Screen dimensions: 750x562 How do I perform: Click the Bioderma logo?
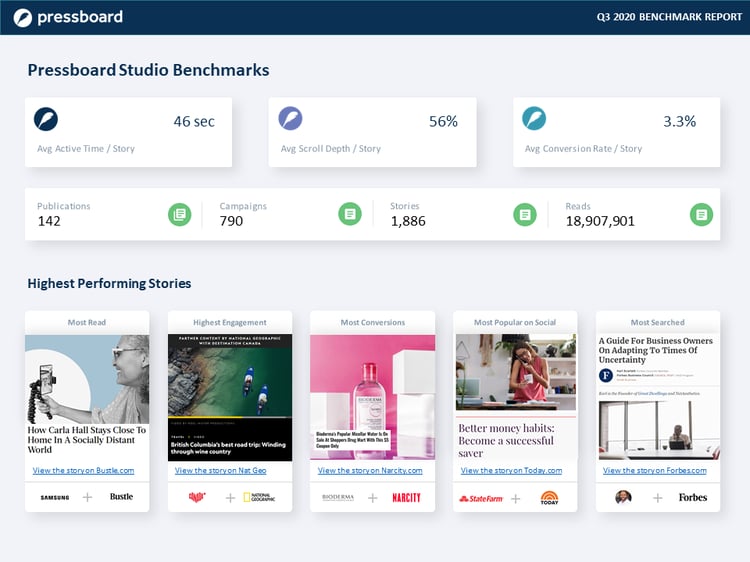(338, 497)
